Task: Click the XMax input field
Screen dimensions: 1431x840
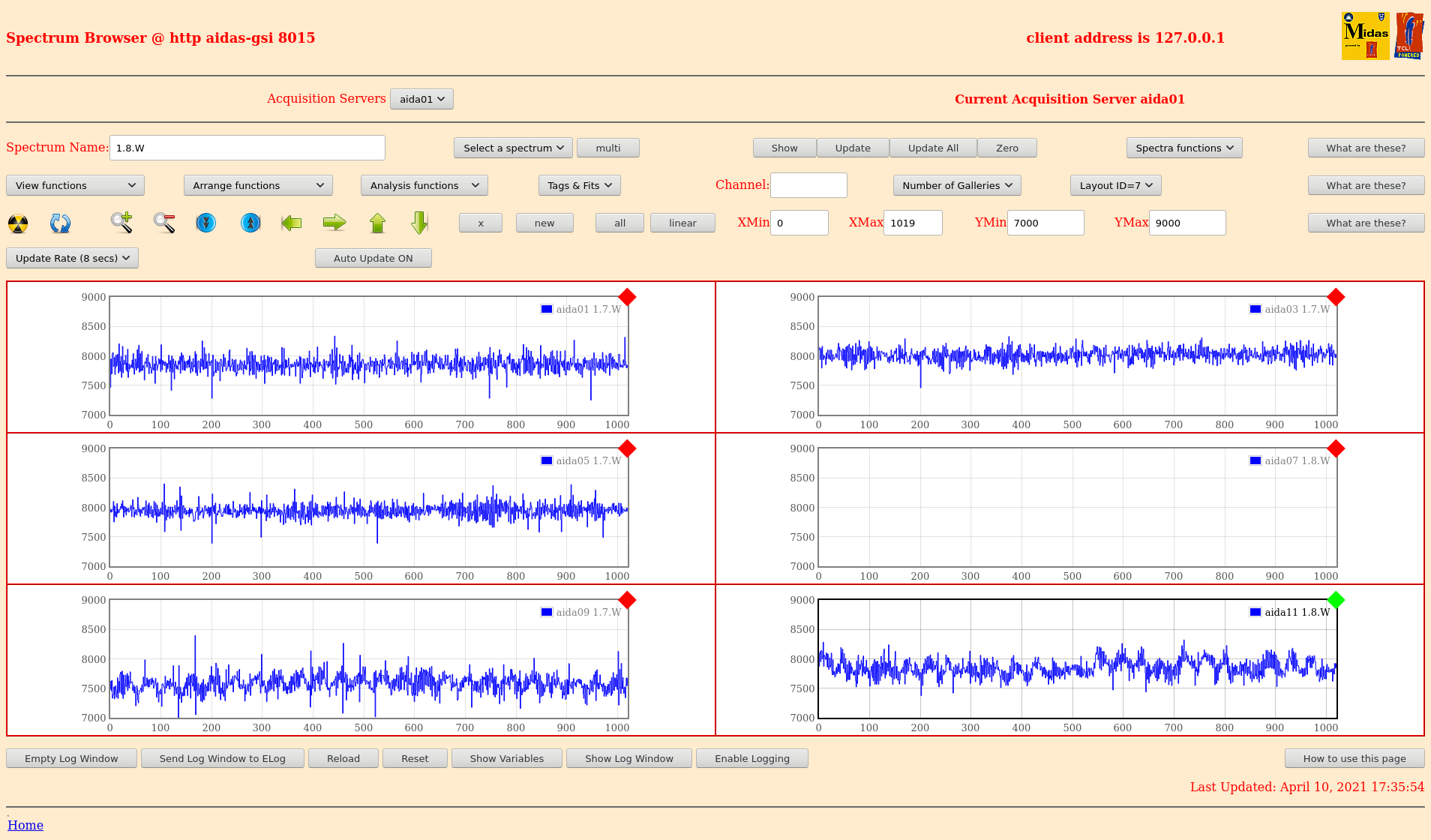Action: coord(913,223)
